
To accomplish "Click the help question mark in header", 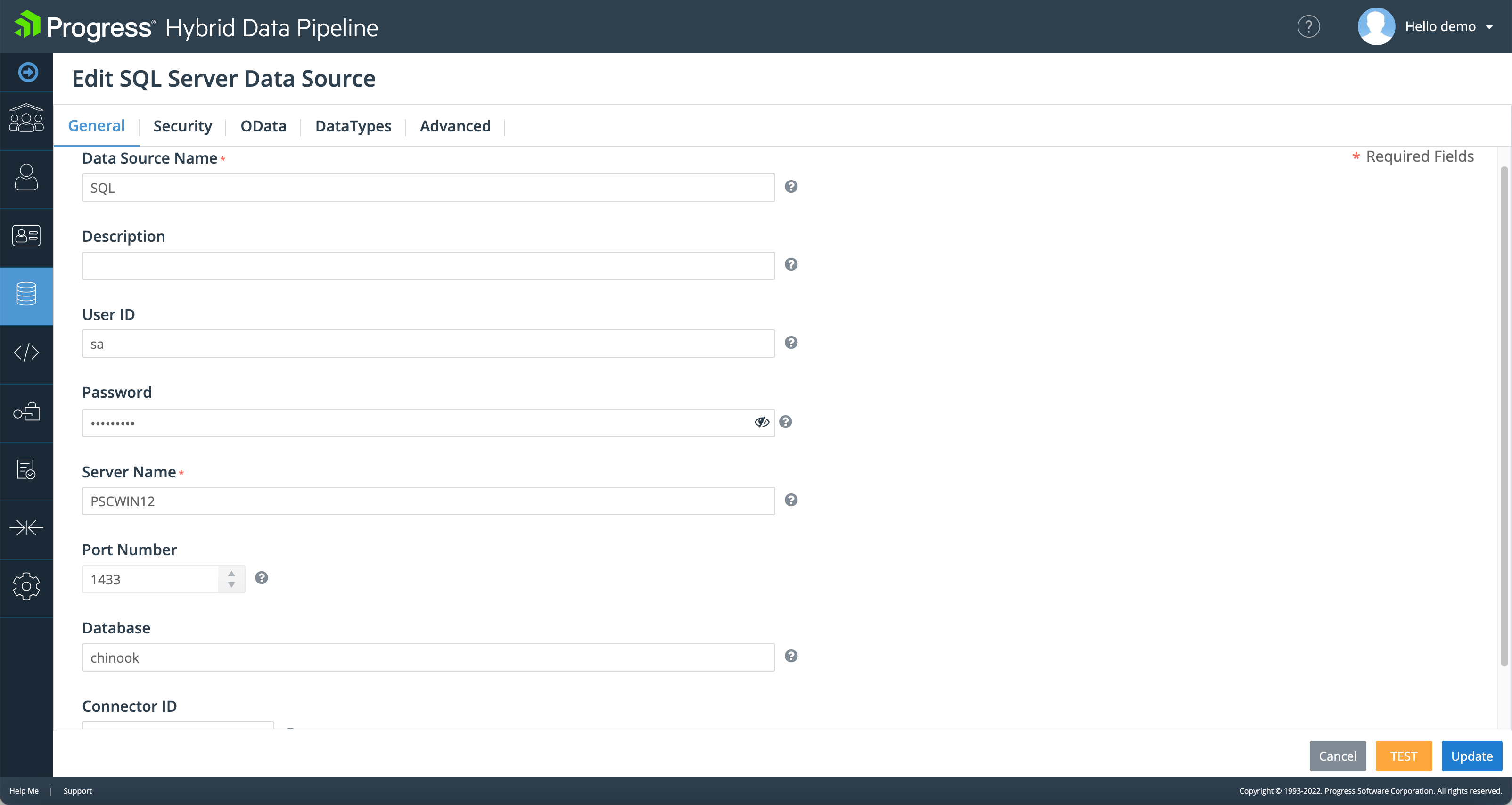I will (1308, 26).
